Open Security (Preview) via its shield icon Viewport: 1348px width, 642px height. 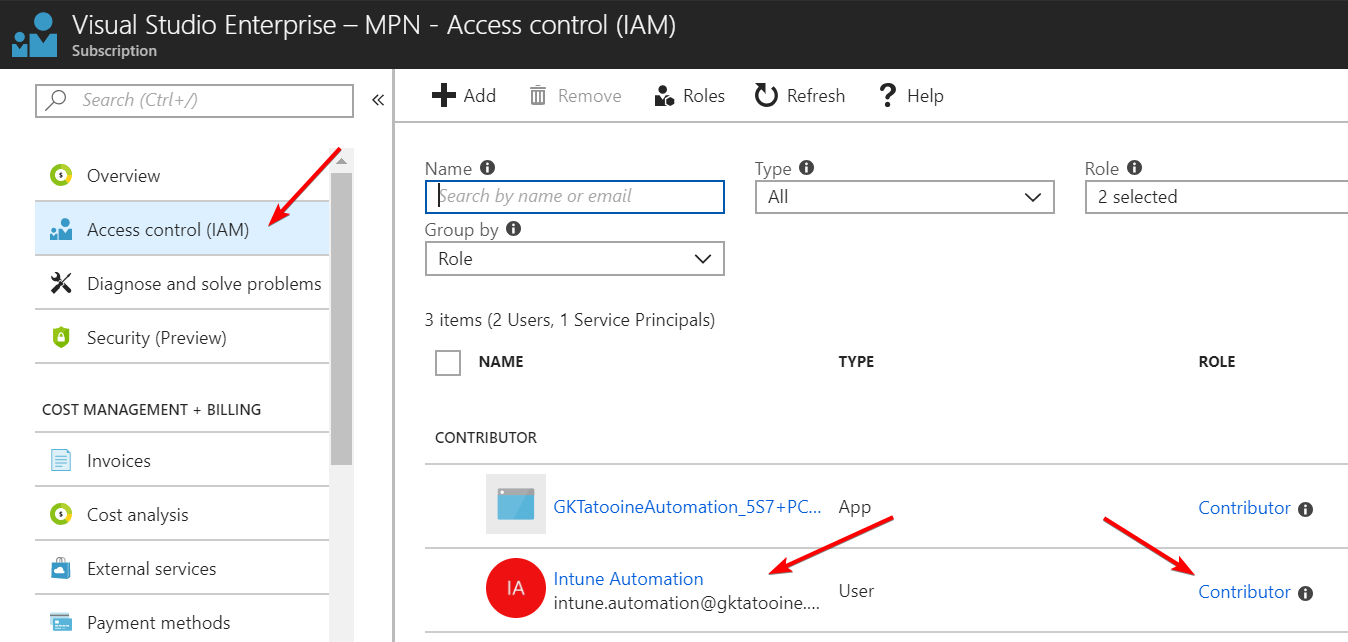(x=61, y=336)
